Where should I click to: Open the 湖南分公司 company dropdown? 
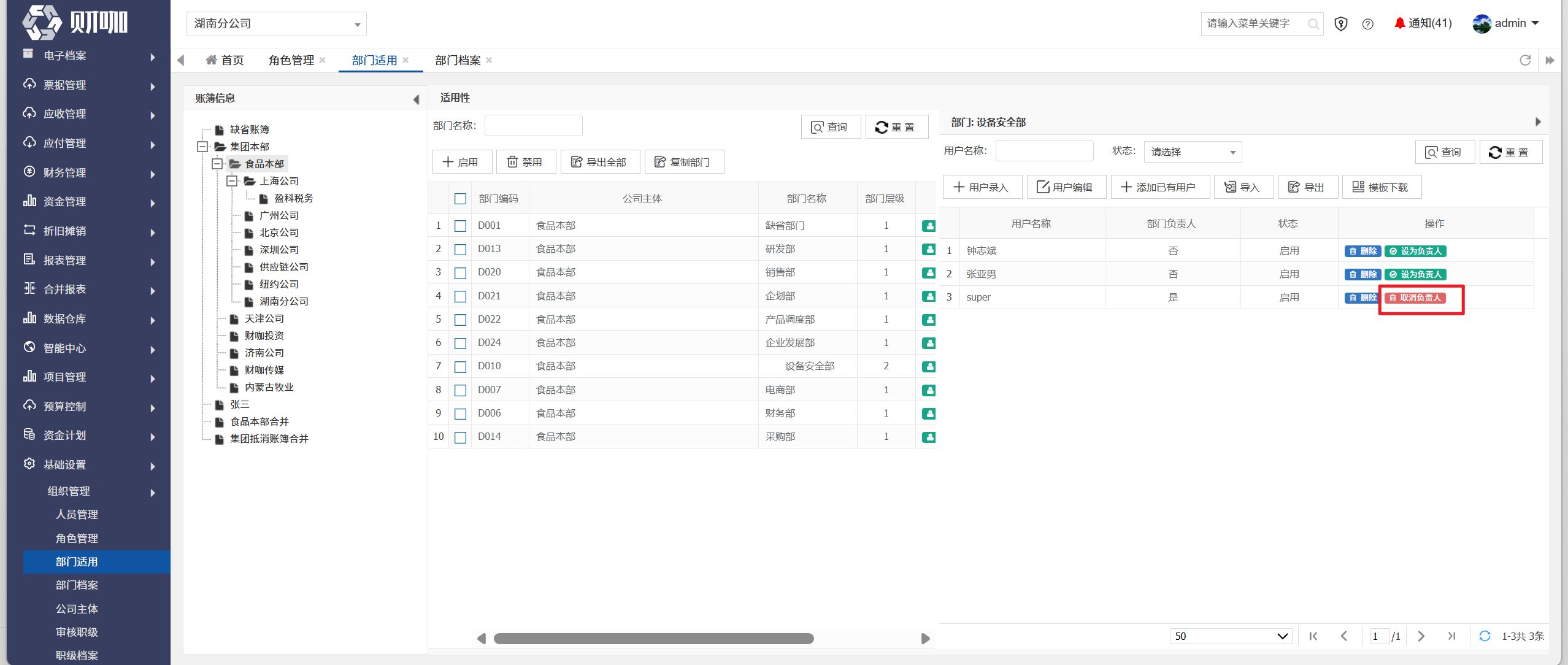[276, 24]
